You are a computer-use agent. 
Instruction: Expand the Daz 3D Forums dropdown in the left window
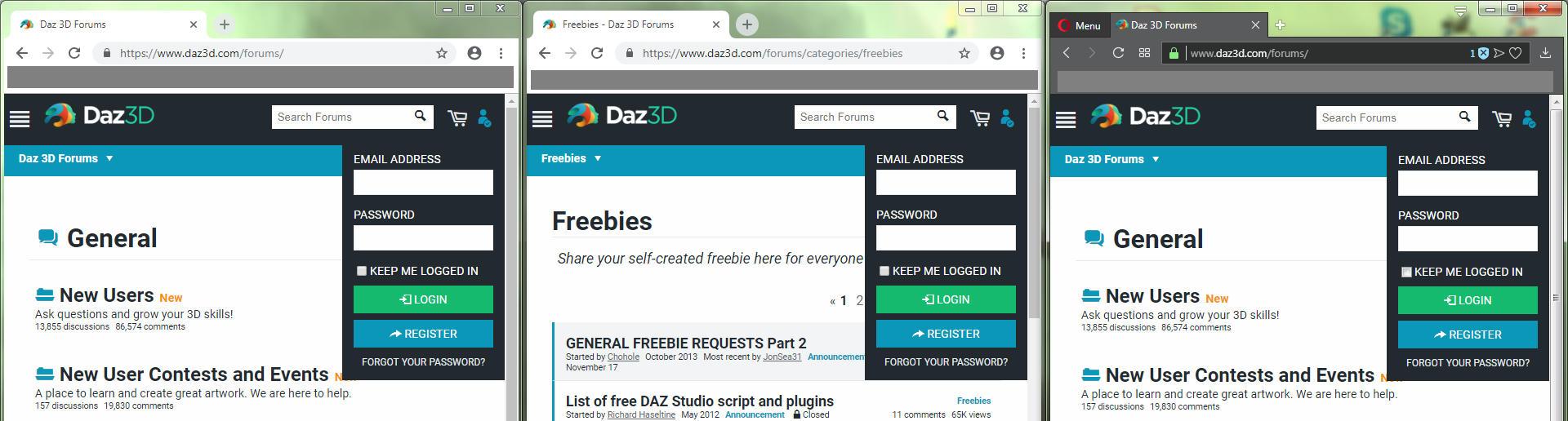coord(65,158)
